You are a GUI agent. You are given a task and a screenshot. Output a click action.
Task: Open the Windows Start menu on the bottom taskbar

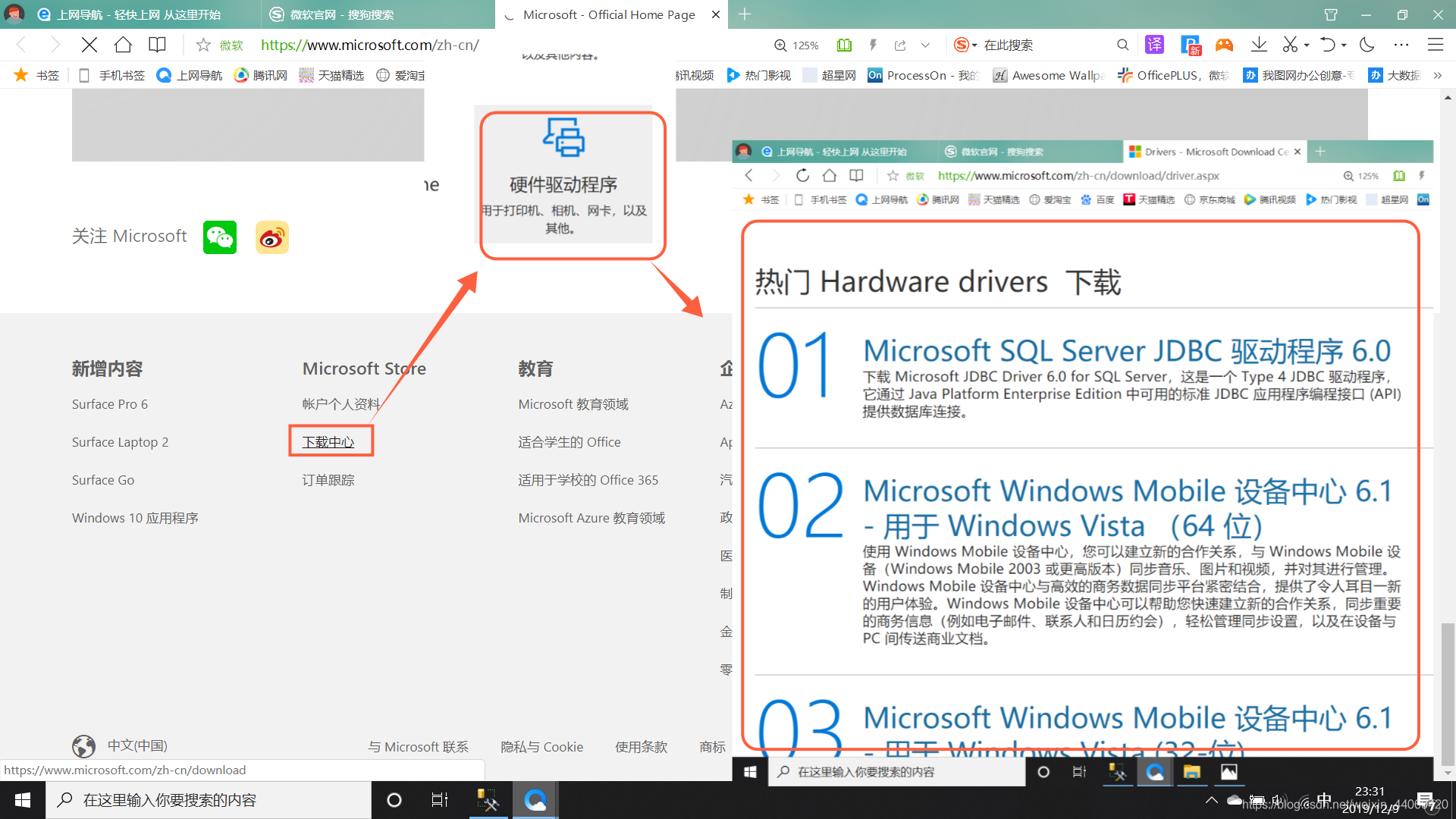click(23, 800)
